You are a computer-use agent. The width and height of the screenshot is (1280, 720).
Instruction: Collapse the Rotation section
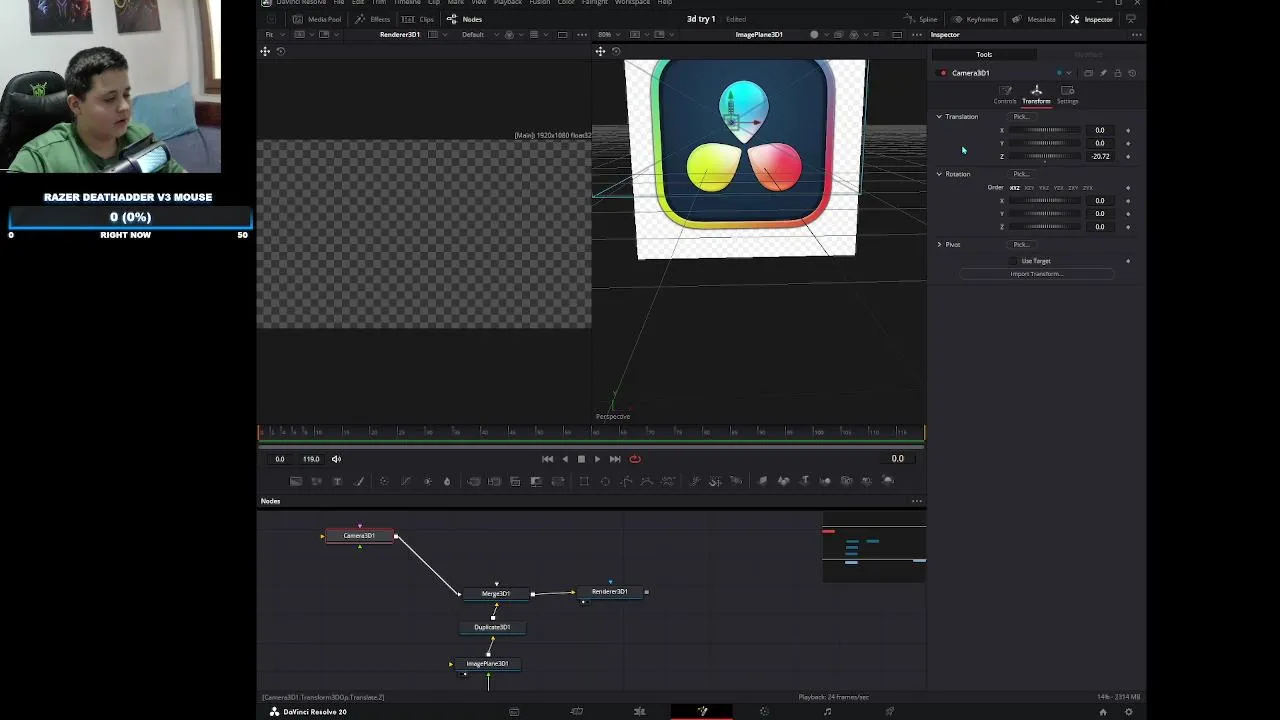tap(939, 174)
